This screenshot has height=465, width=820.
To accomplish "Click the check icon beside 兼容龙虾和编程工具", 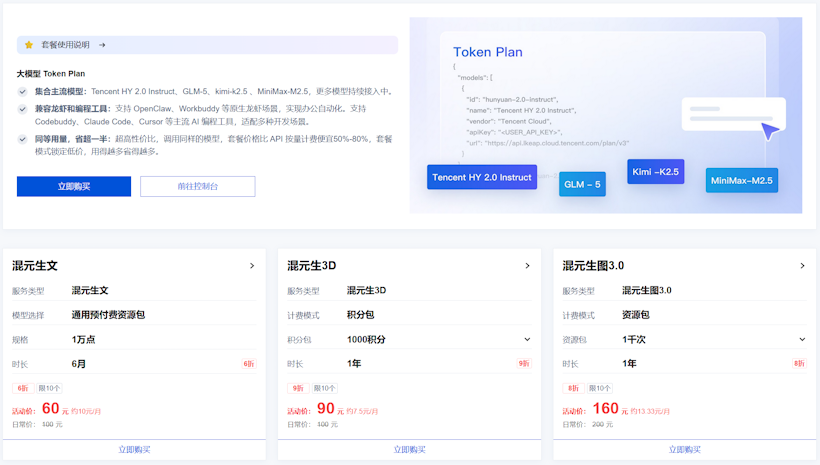I will click(22, 109).
